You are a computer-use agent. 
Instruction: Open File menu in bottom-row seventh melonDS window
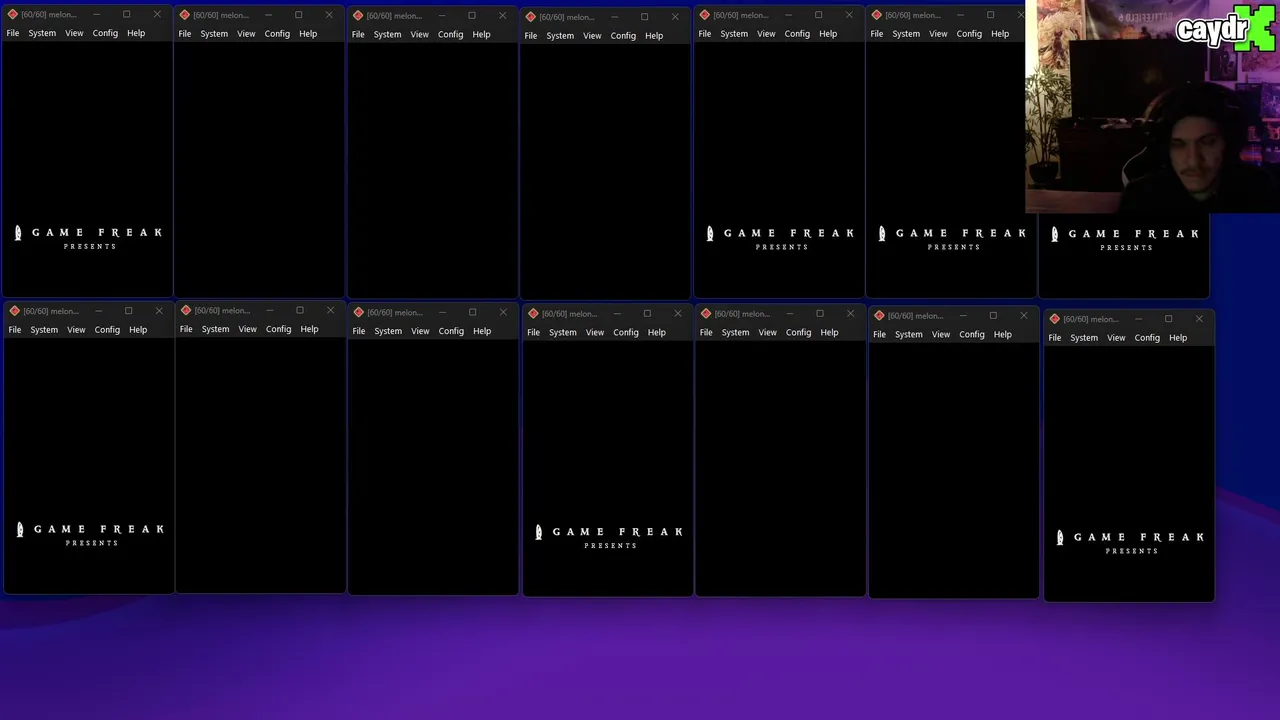(x=1055, y=338)
